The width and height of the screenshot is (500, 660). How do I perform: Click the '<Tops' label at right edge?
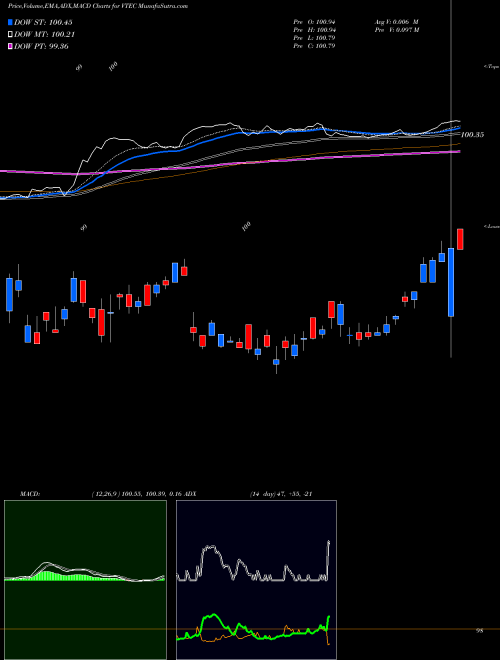tap(492, 67)
